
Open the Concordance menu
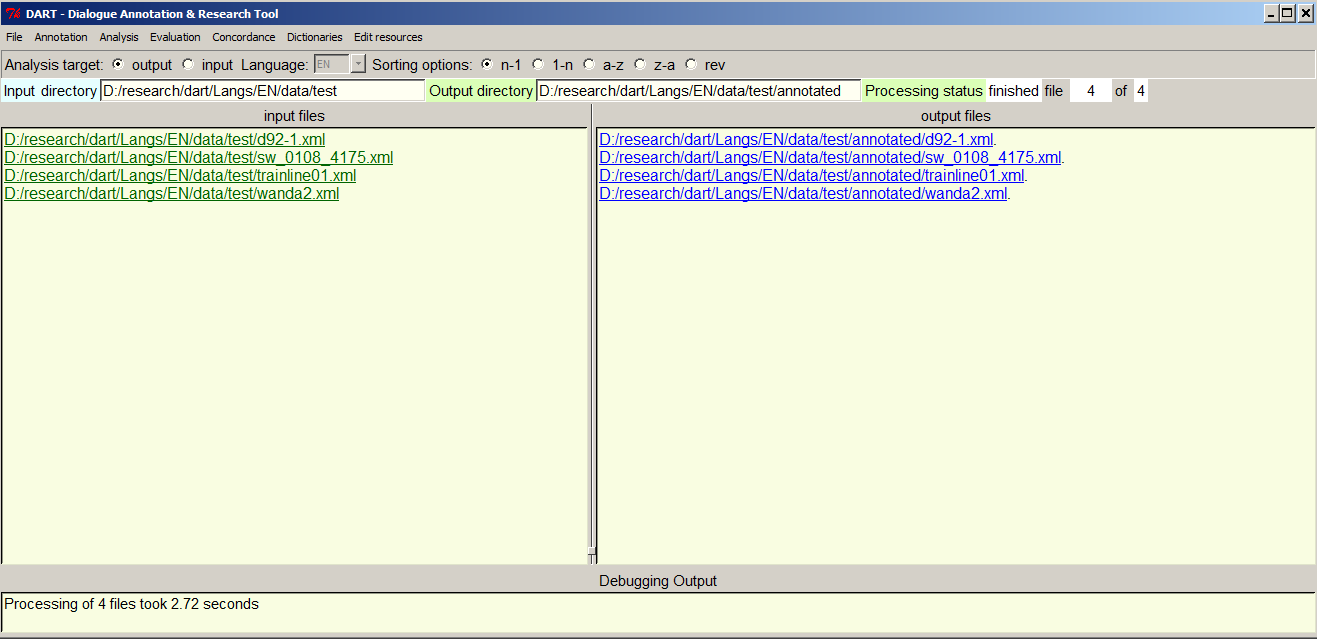243,37
